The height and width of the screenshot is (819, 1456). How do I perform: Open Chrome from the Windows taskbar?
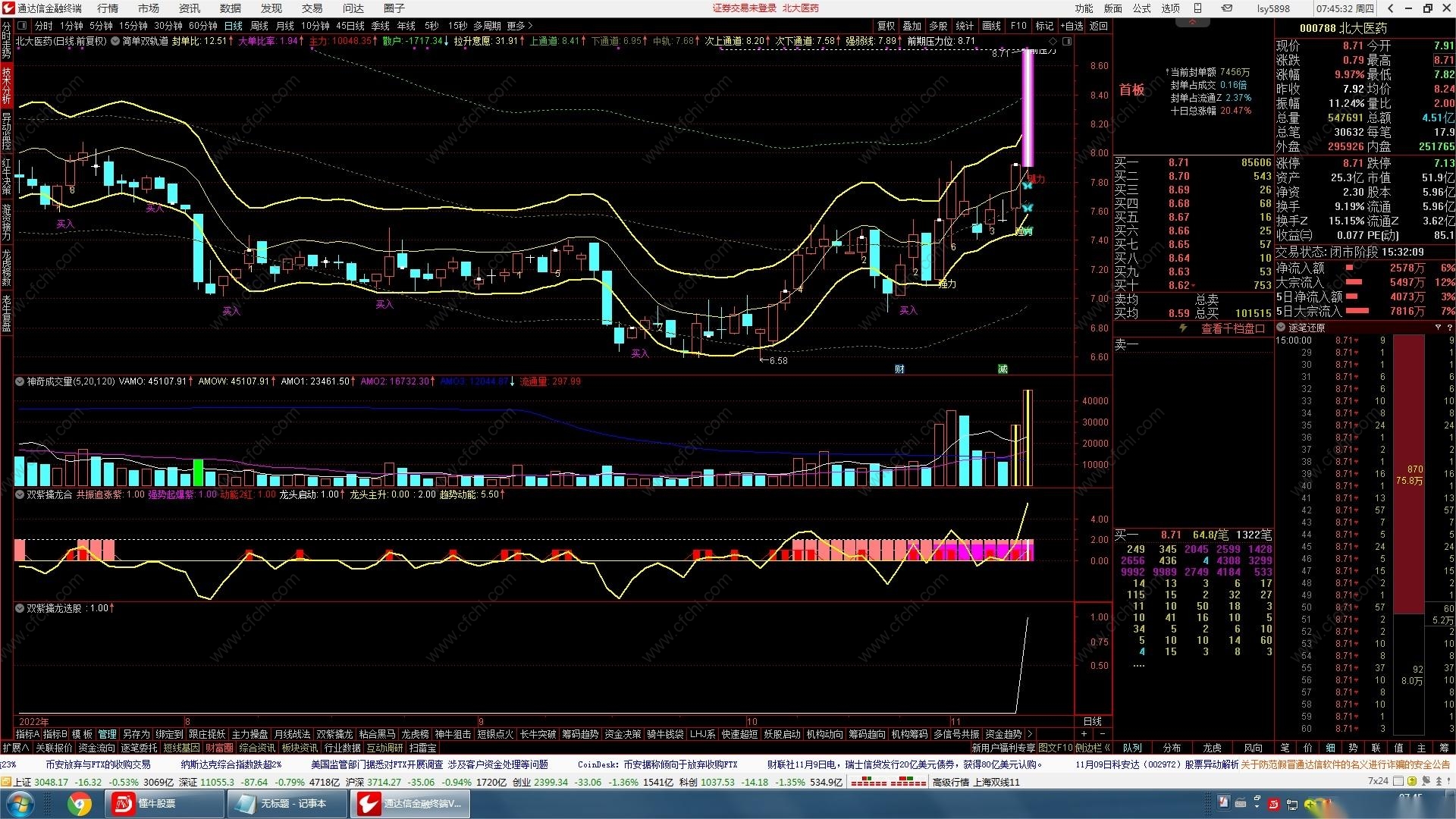point(79,803)
